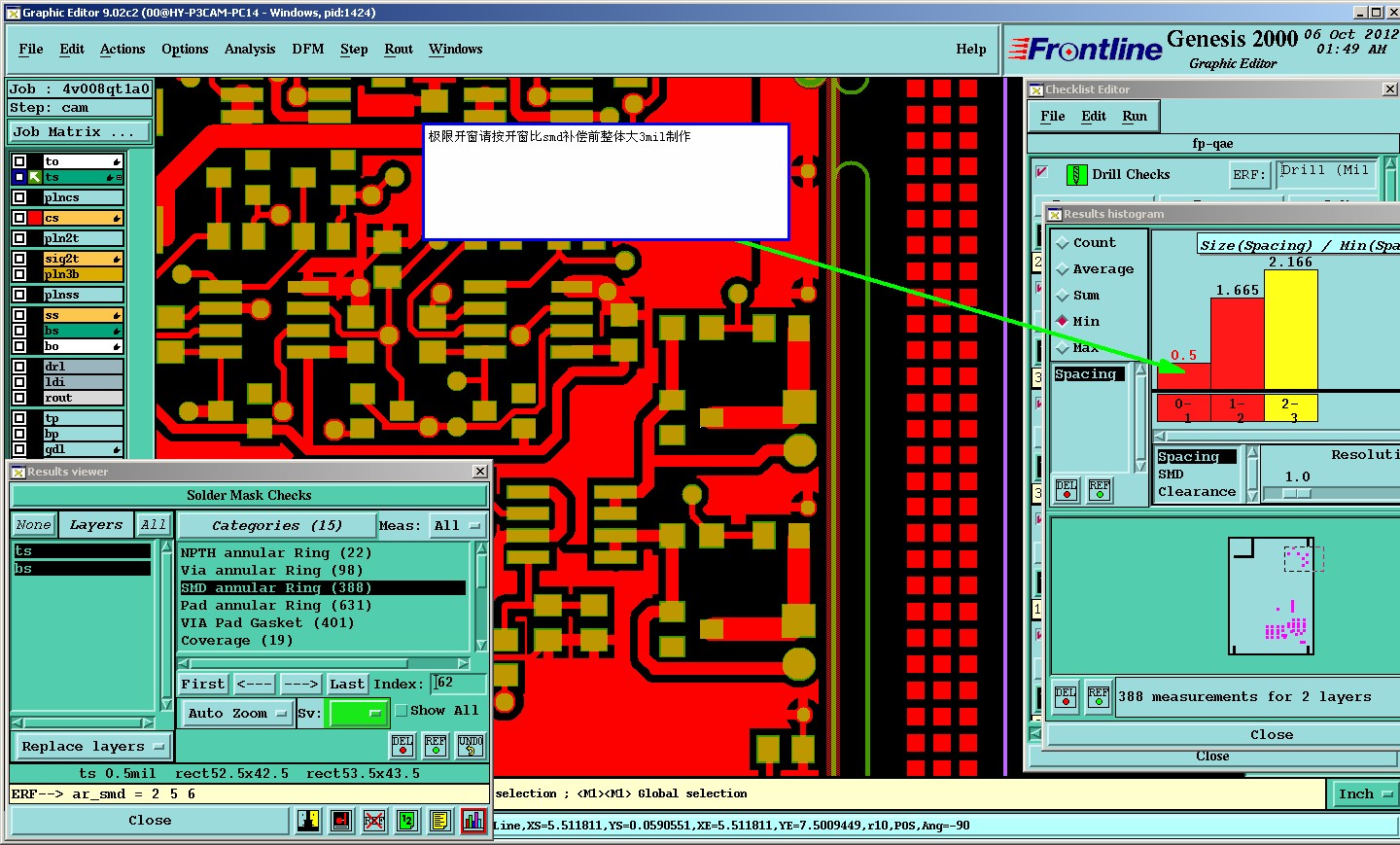Click the Checklist Editor title bar icon

coord(1036,89)
